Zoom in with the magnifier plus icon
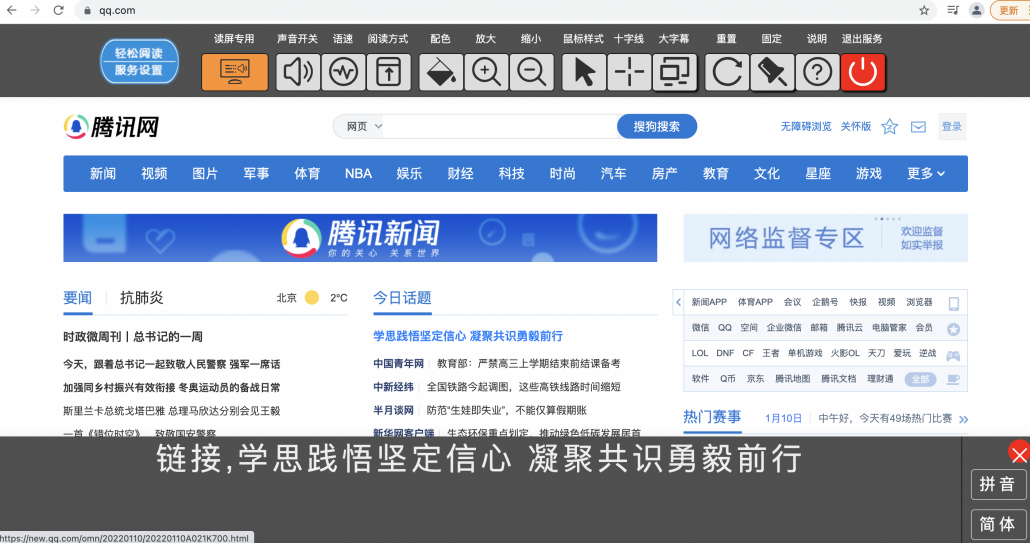Image resolution: width=1030 pixels, height=543 pixels. click(x=486, y=72)
